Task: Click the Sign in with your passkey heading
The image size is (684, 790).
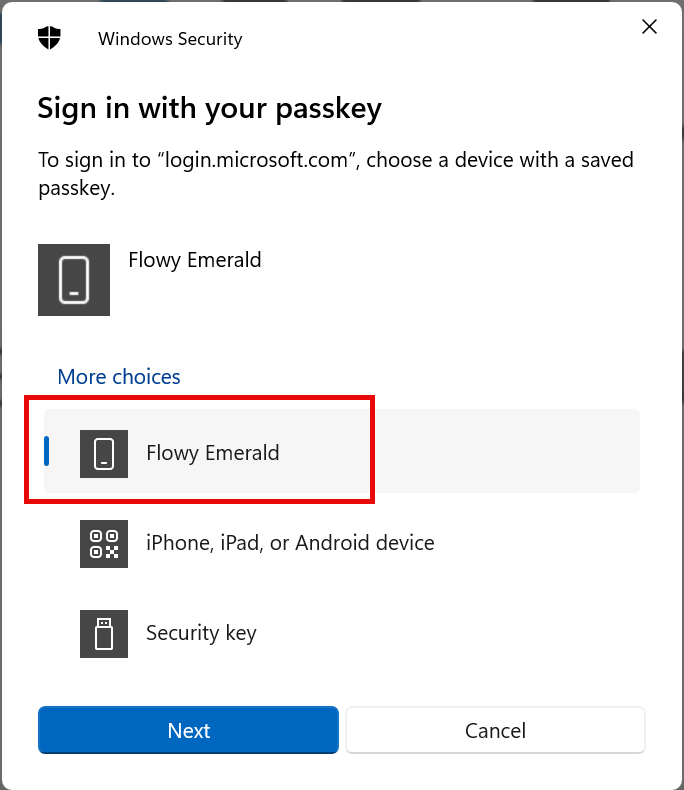Action: point(210,109)
